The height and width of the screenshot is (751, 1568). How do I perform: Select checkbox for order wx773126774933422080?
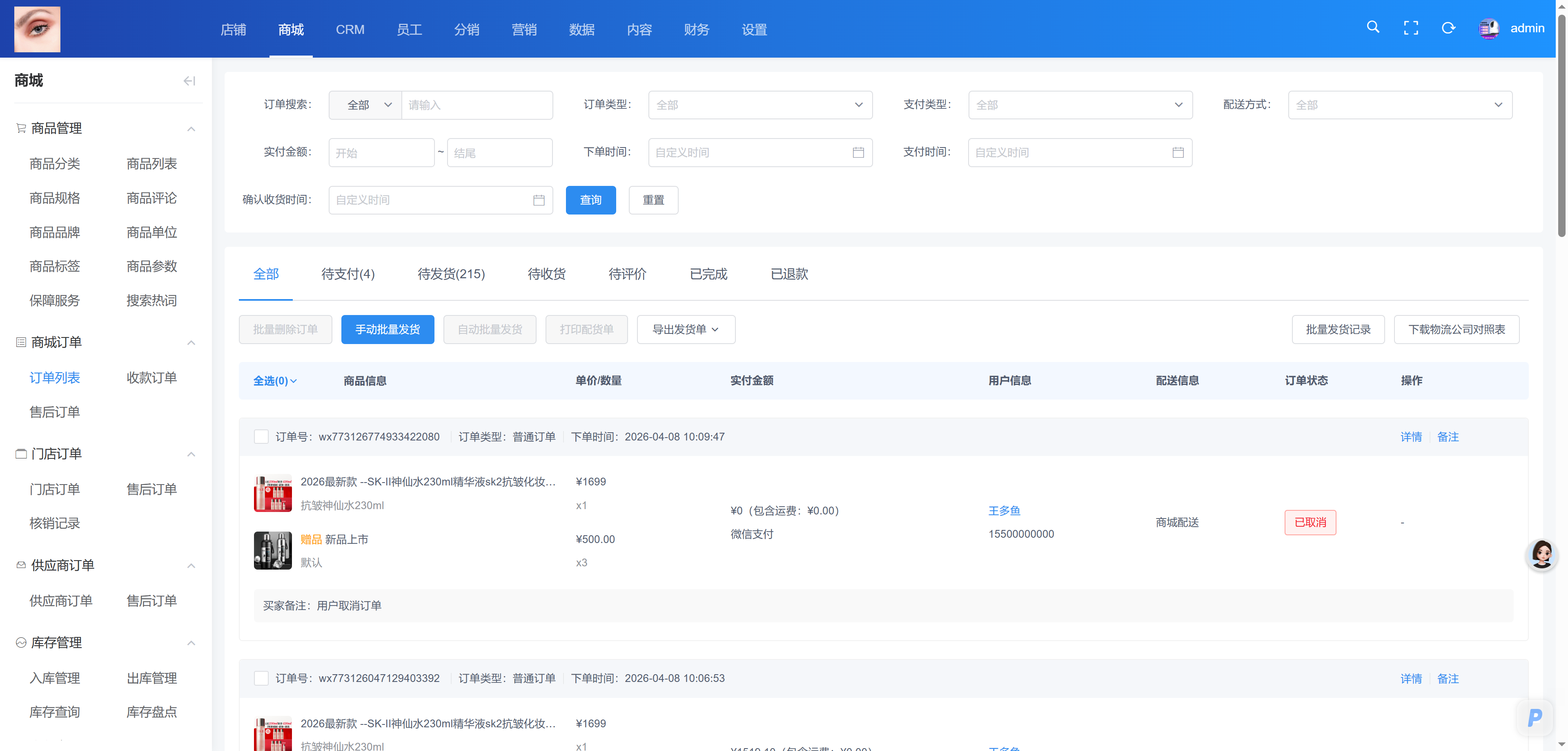coord(261,437)
